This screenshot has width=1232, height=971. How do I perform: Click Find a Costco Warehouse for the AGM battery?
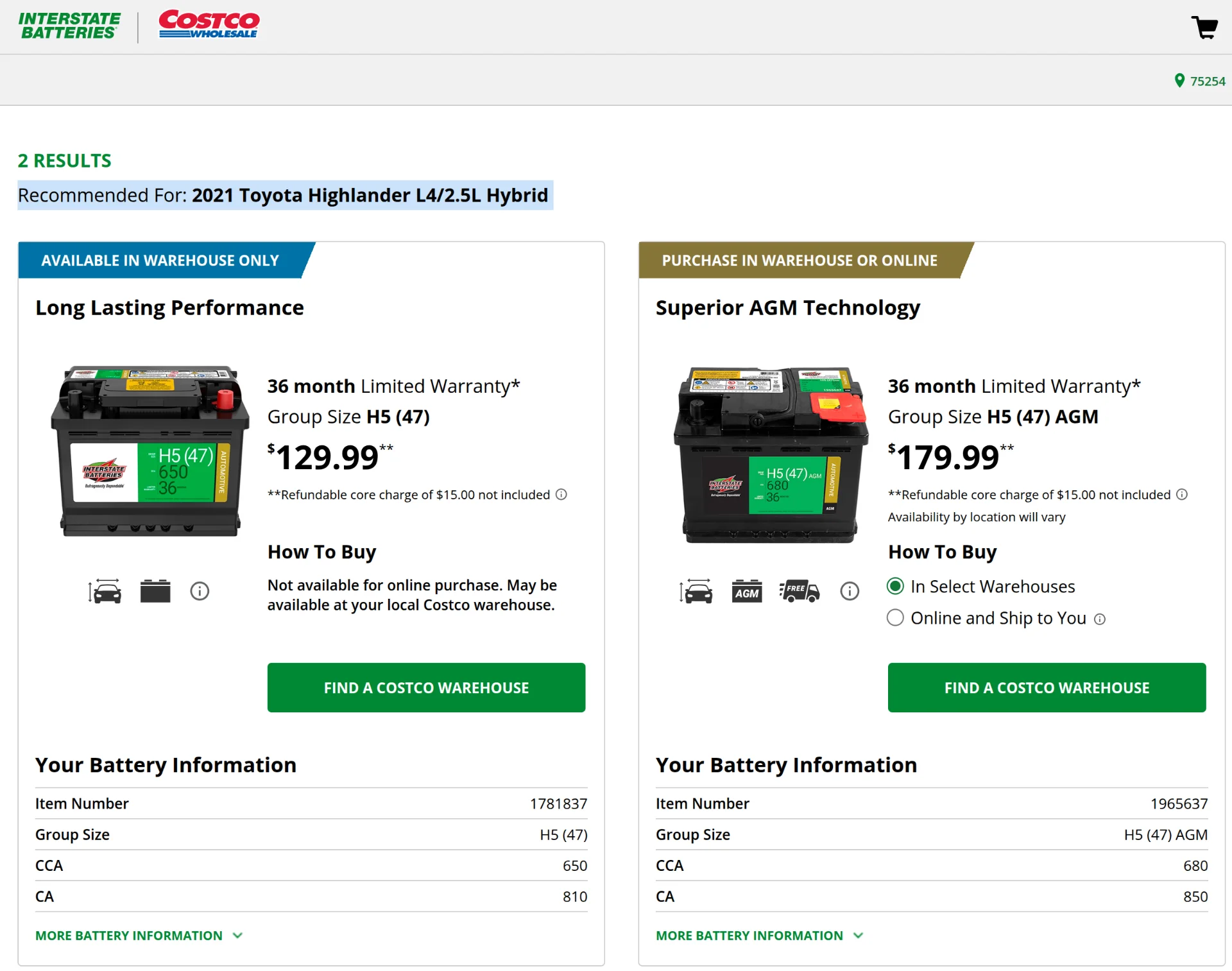point(1047,687)
